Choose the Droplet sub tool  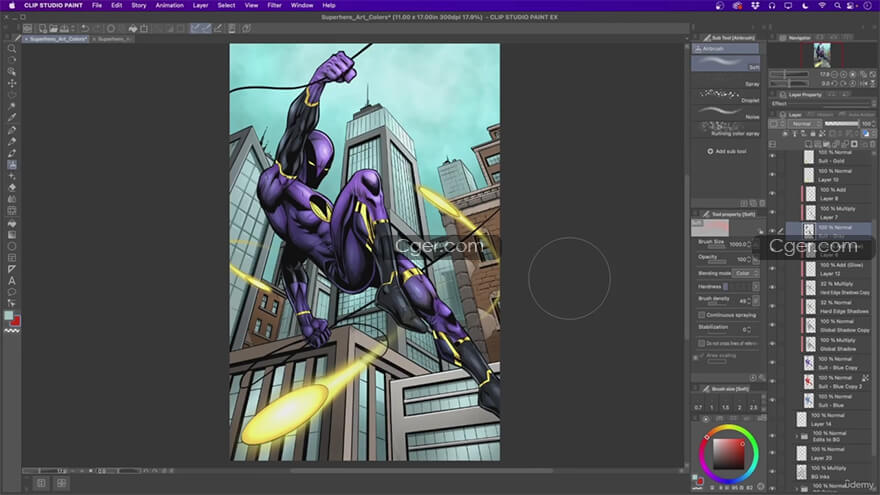coord(725,96)
